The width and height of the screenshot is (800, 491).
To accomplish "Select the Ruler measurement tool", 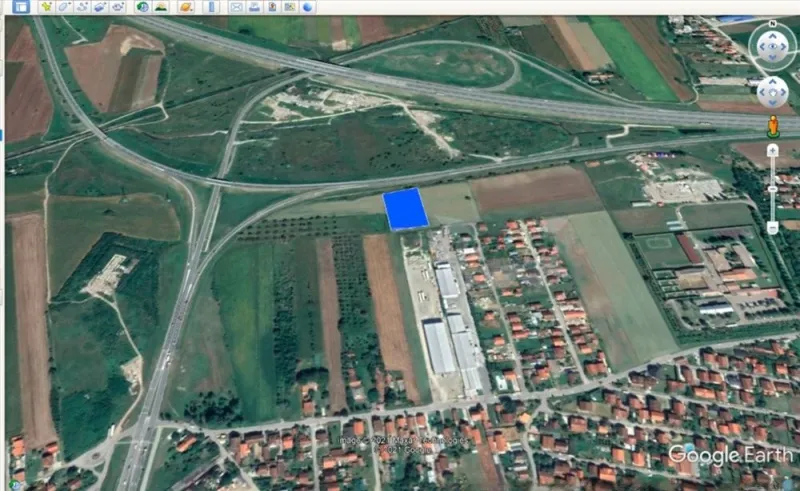I will (x=211, y=6).
